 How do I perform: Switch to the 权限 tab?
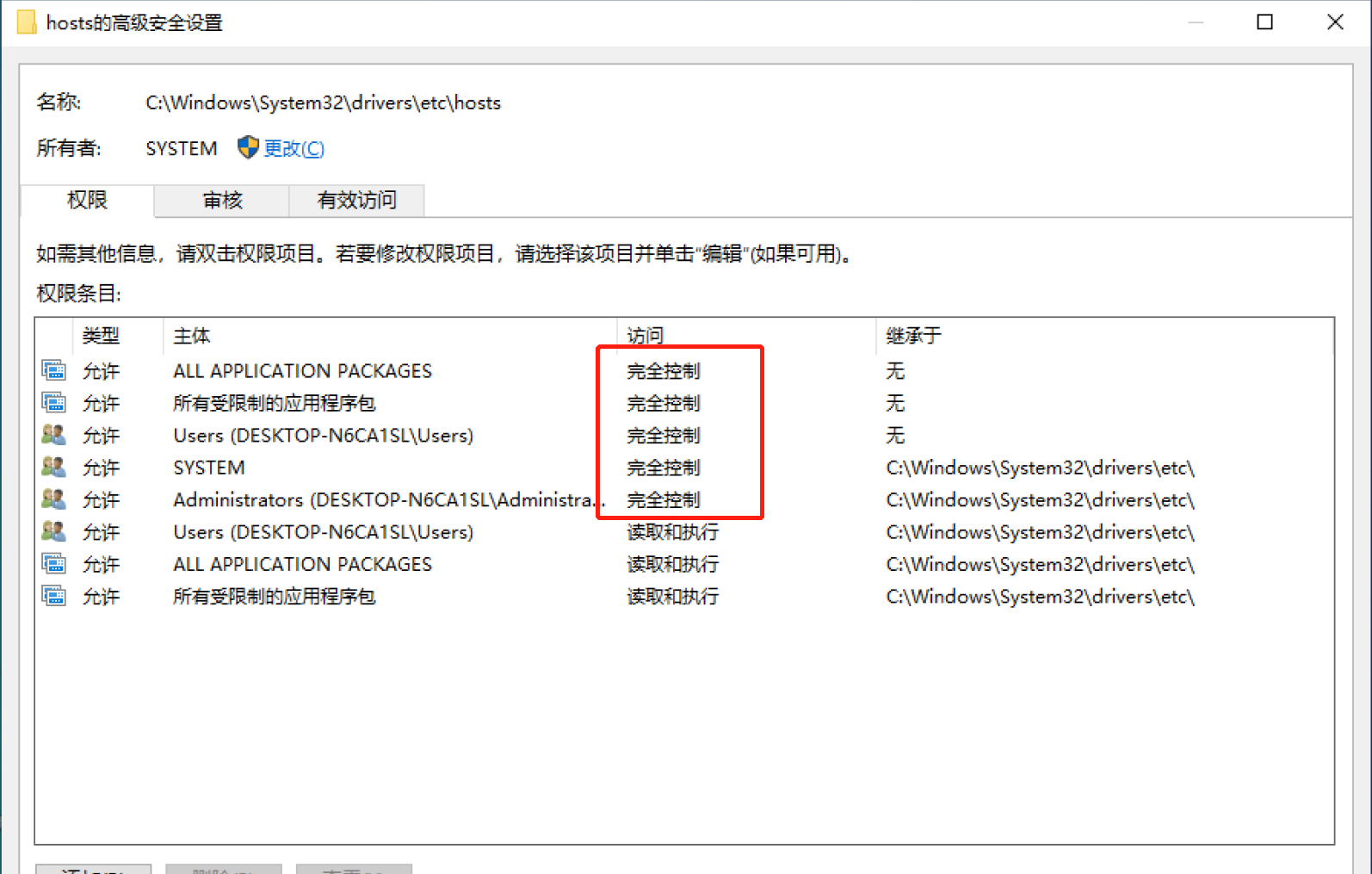tap(87, 200)
